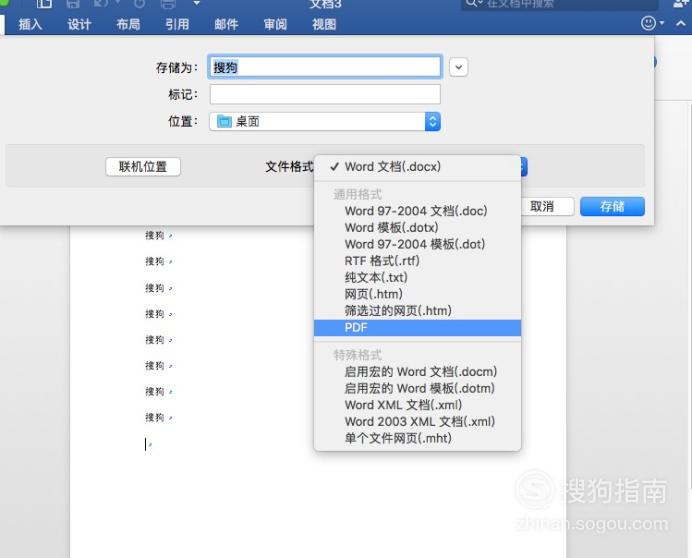Screen dimensions: 692x558
Task: Select Word 97-2004 模板(.dot) format
Action: [417, 244]
